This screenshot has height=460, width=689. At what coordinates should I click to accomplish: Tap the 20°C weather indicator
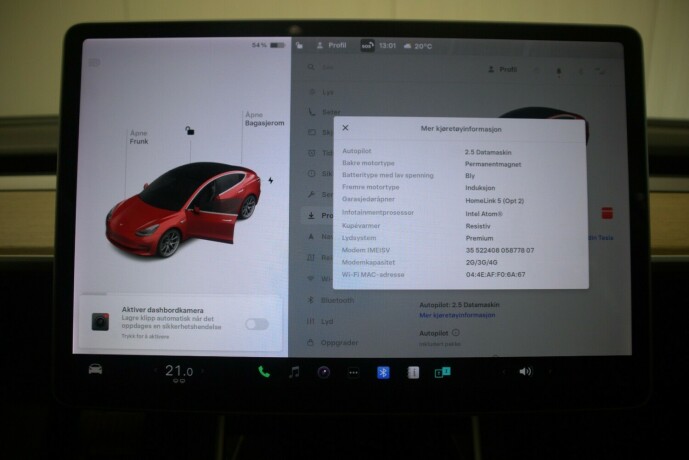point(418,46)
